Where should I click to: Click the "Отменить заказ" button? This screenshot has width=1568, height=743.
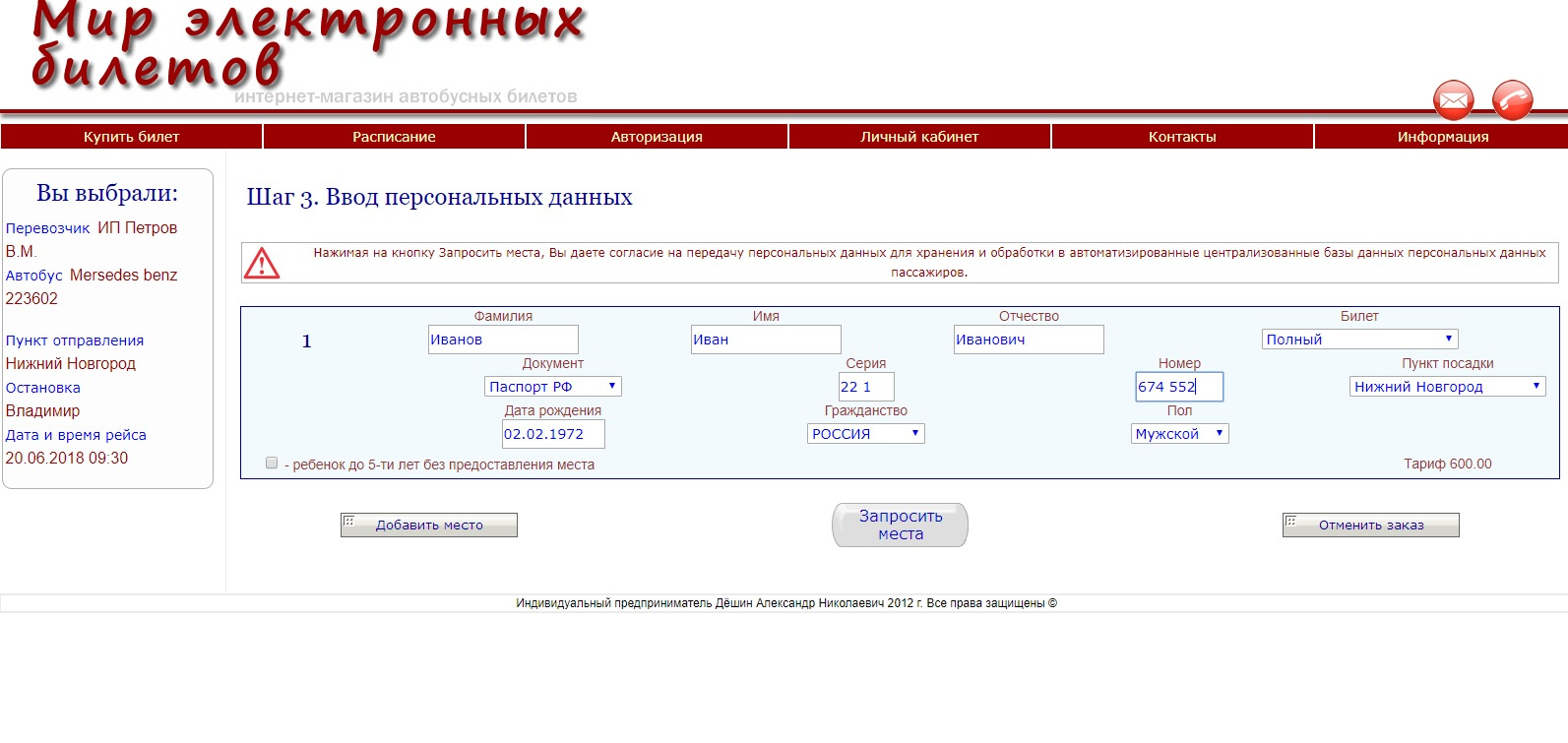(1371, 525)
